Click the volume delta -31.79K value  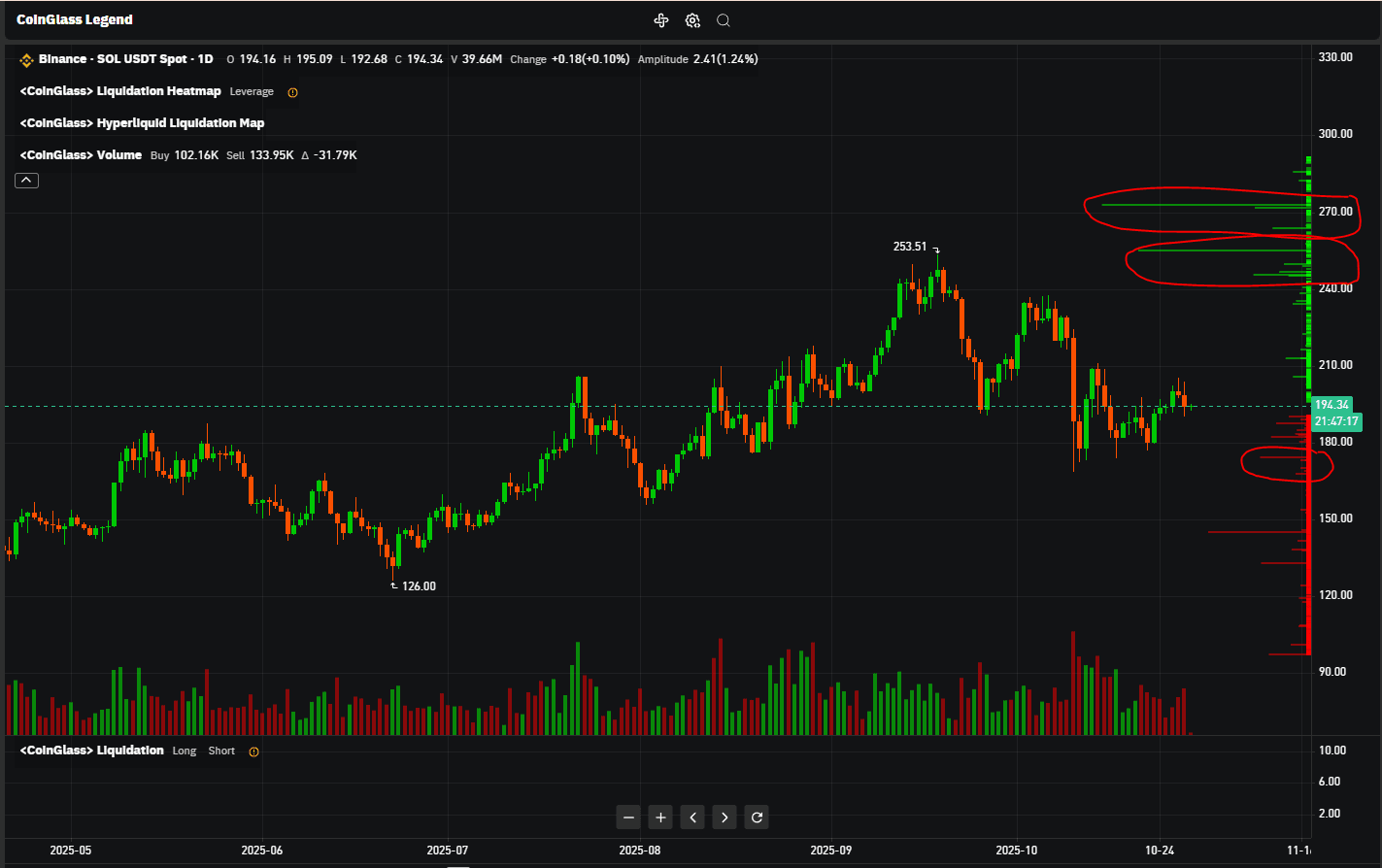click(329, 155)
